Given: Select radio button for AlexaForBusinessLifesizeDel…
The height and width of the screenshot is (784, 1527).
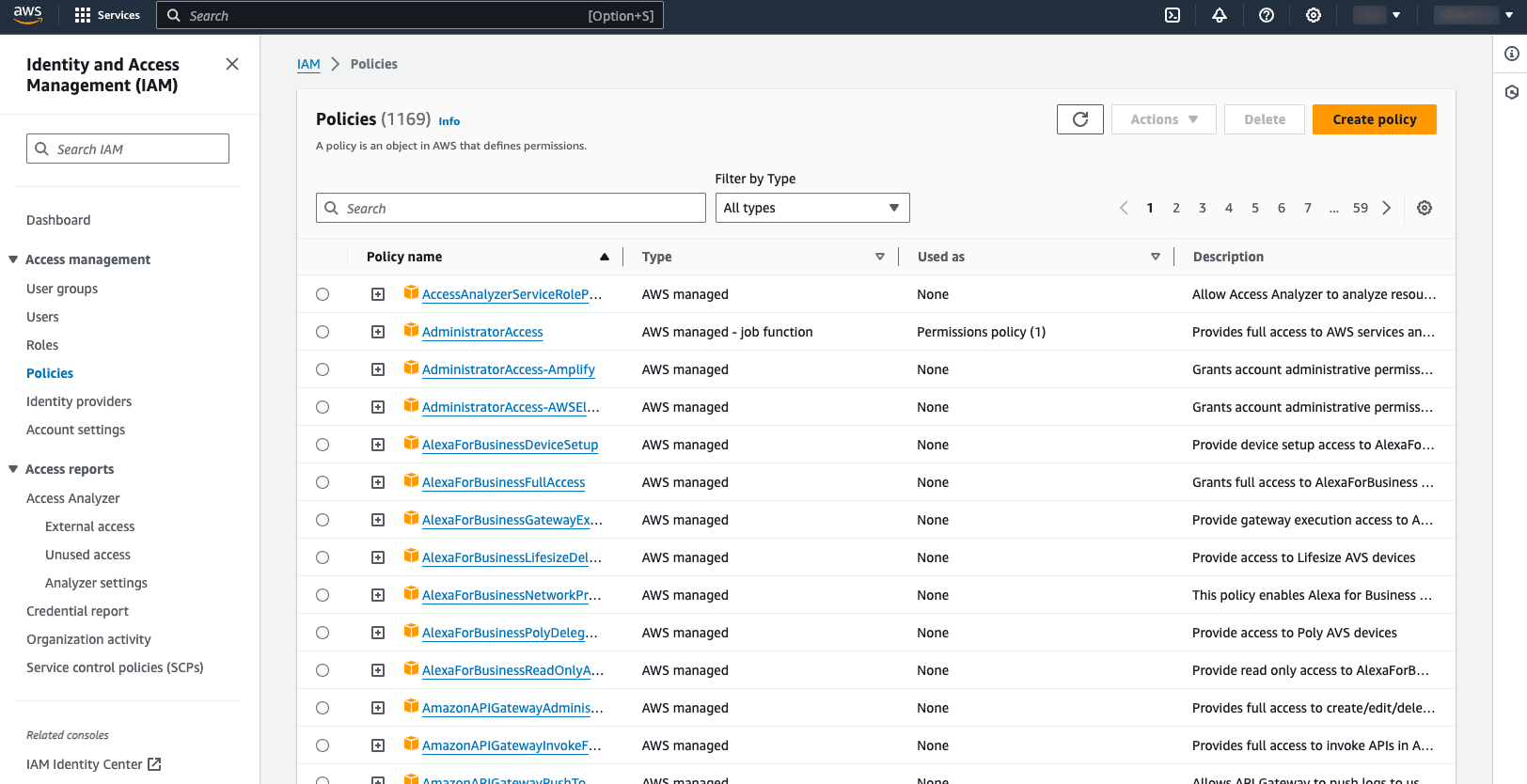Looking at the screenshot, I should [x=323, y=557].
